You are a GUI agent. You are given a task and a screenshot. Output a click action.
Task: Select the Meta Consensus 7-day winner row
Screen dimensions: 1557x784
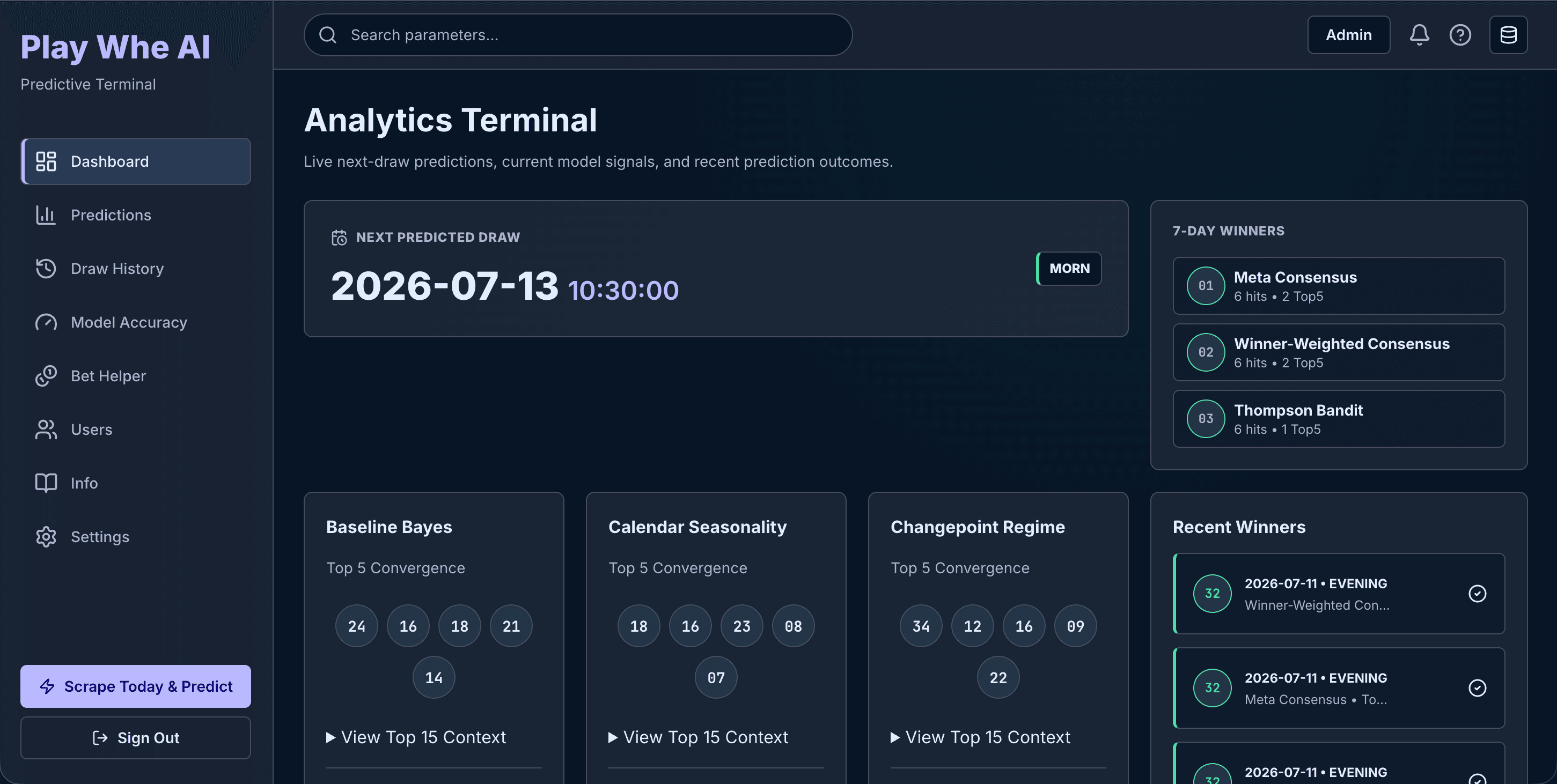[1339, 286]
